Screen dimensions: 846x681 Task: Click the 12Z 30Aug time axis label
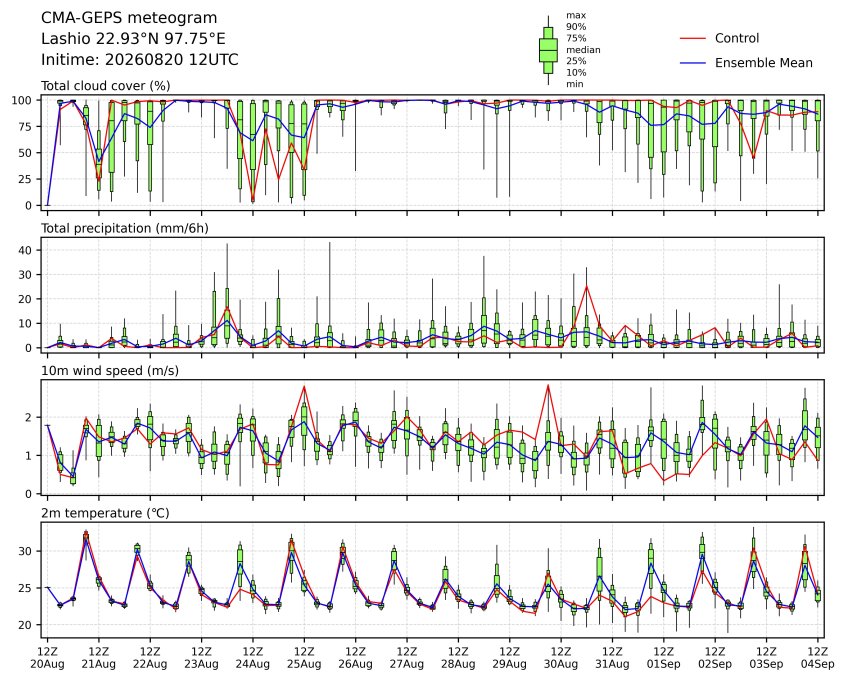point(561,658)
